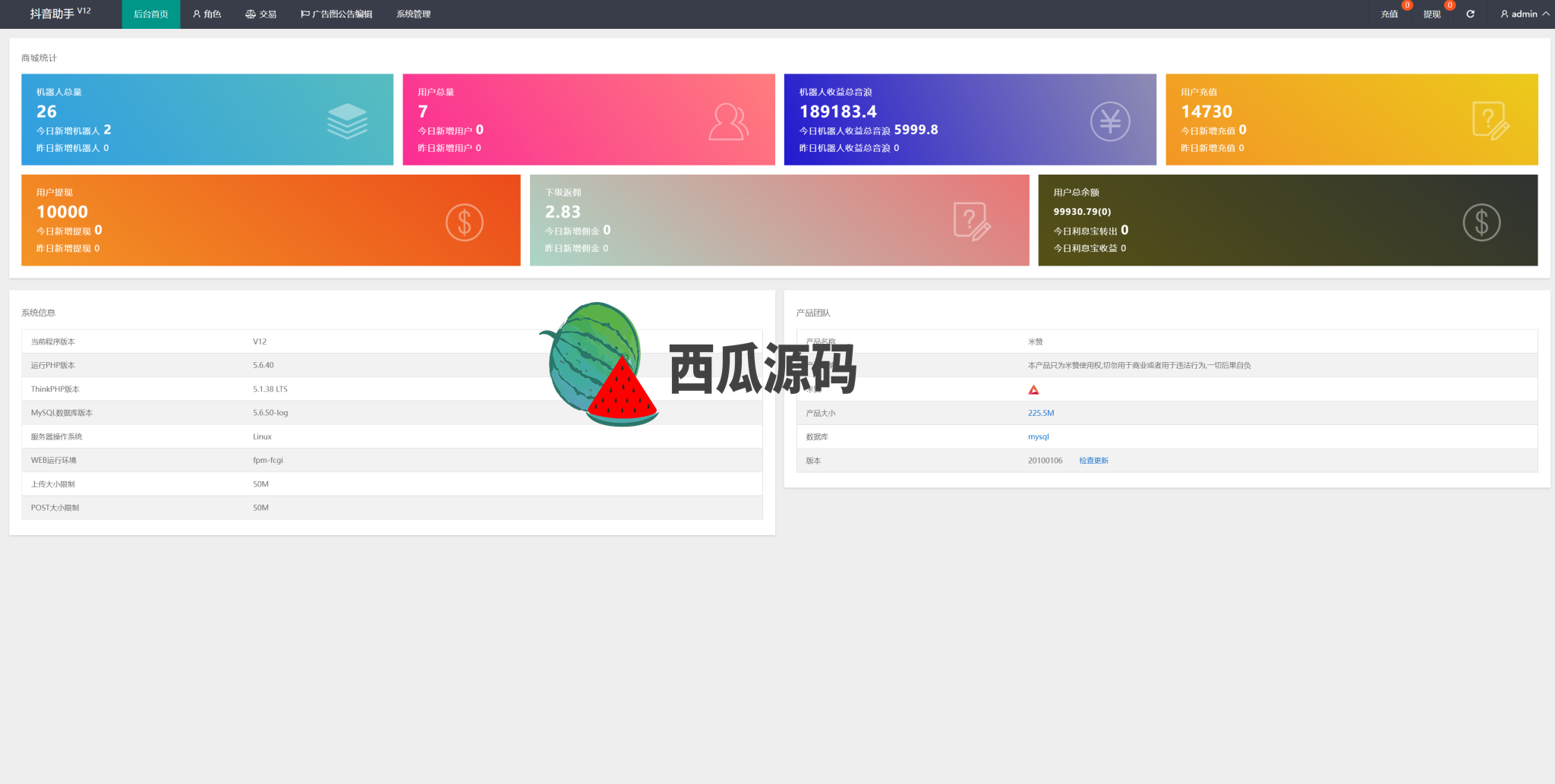This screenshot has height=784, width=1555.
Task: Click the POST大小限制 row label
Action: (x=55, y=508)
